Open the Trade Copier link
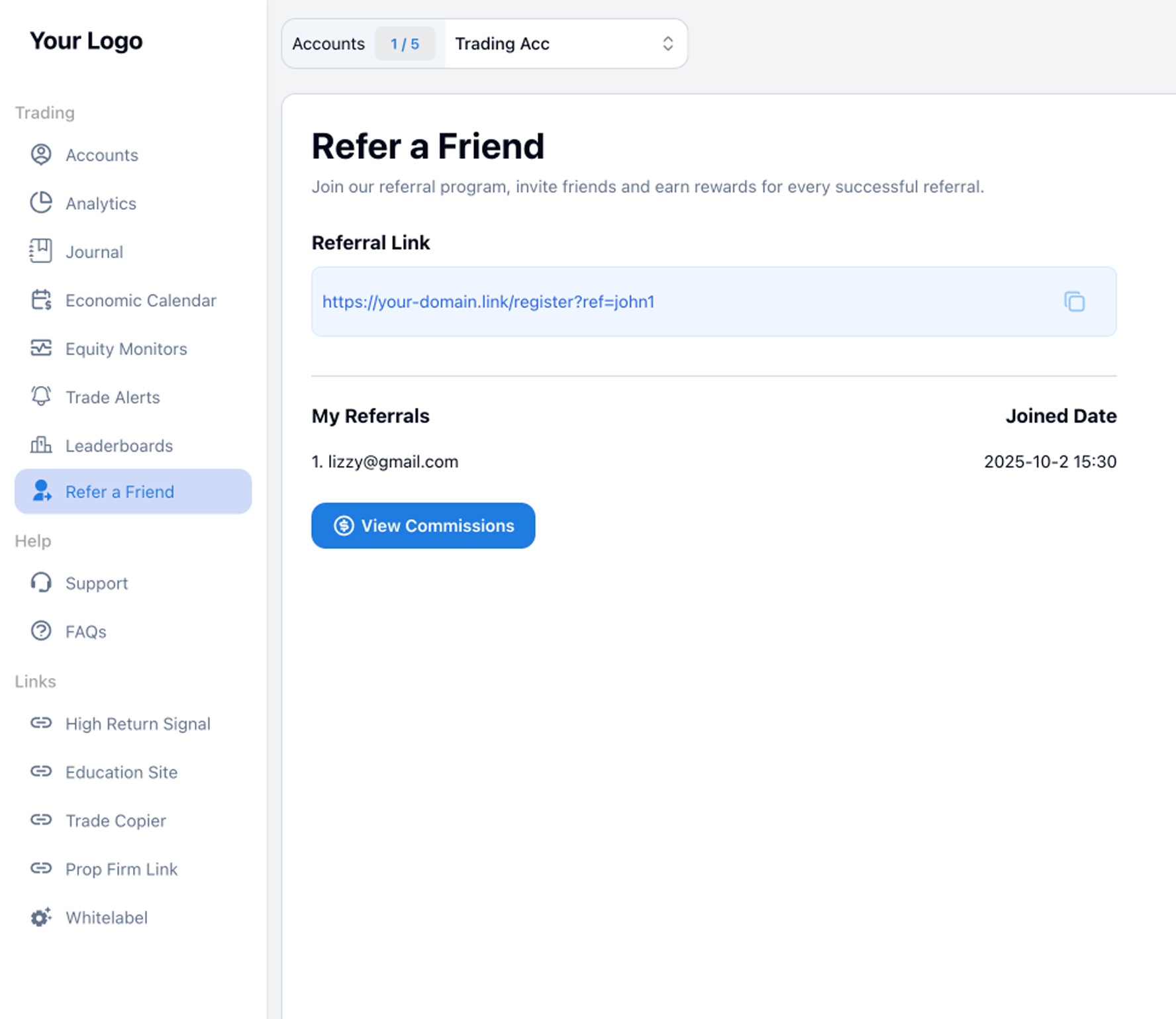The height and width of the screenshot is (1019, 1176). coord(116,820)
